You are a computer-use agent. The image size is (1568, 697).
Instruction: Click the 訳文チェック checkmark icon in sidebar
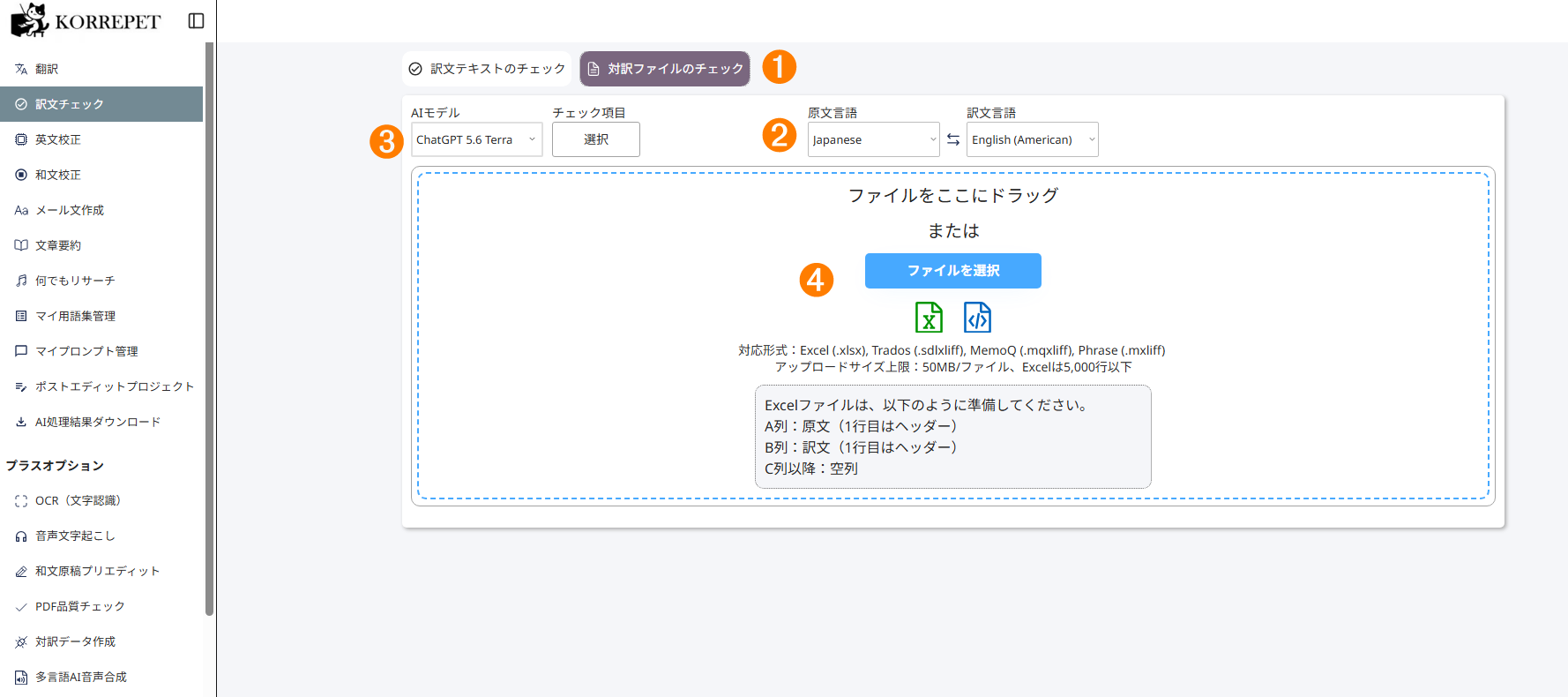pyautogui.click(x=21, y=104)
